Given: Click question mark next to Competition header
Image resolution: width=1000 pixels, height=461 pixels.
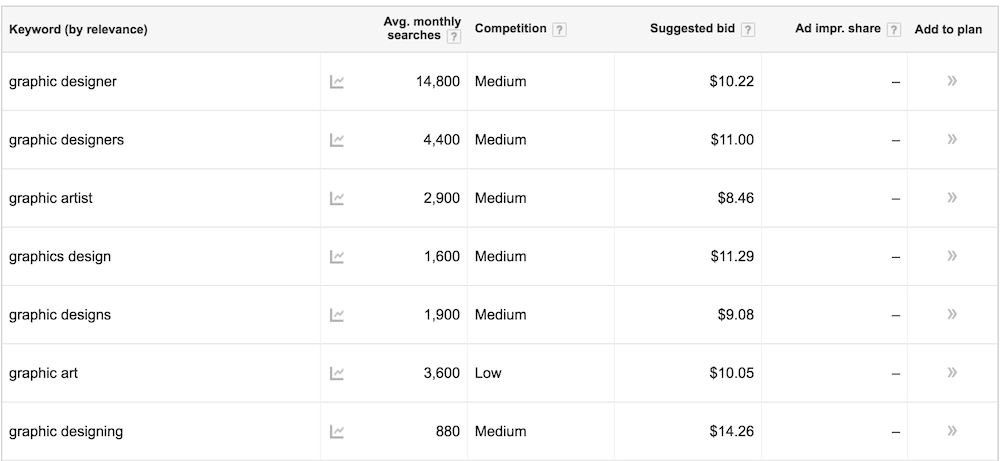Looking at the screenshot, I should pos(559,29).
